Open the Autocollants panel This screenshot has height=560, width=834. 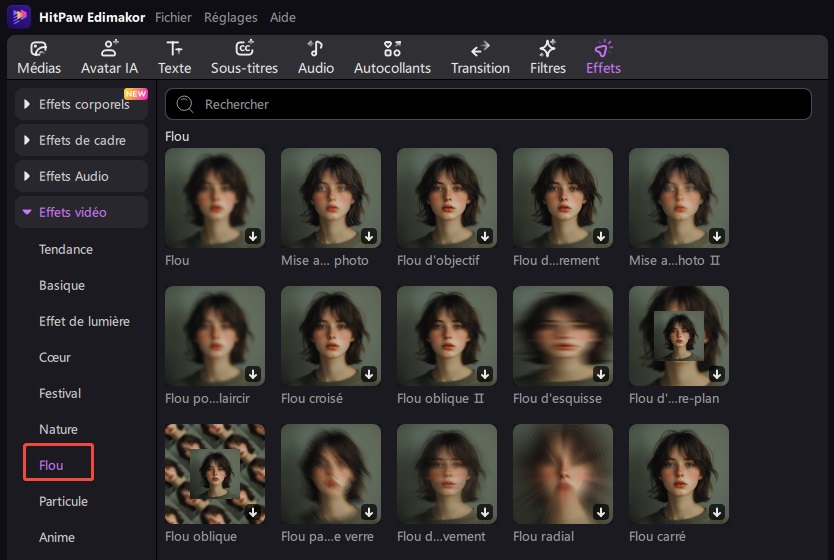pos(392,57)
